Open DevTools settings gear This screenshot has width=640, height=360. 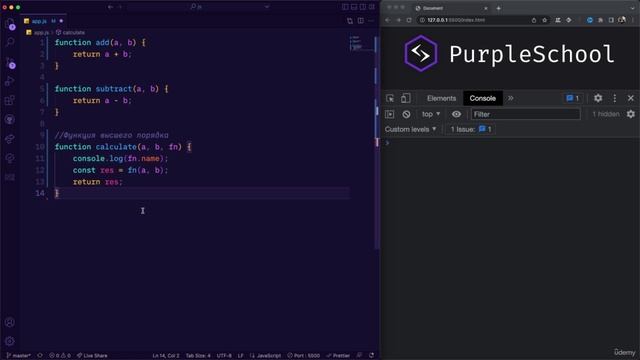pyautogui.click(x=598, y=98)
